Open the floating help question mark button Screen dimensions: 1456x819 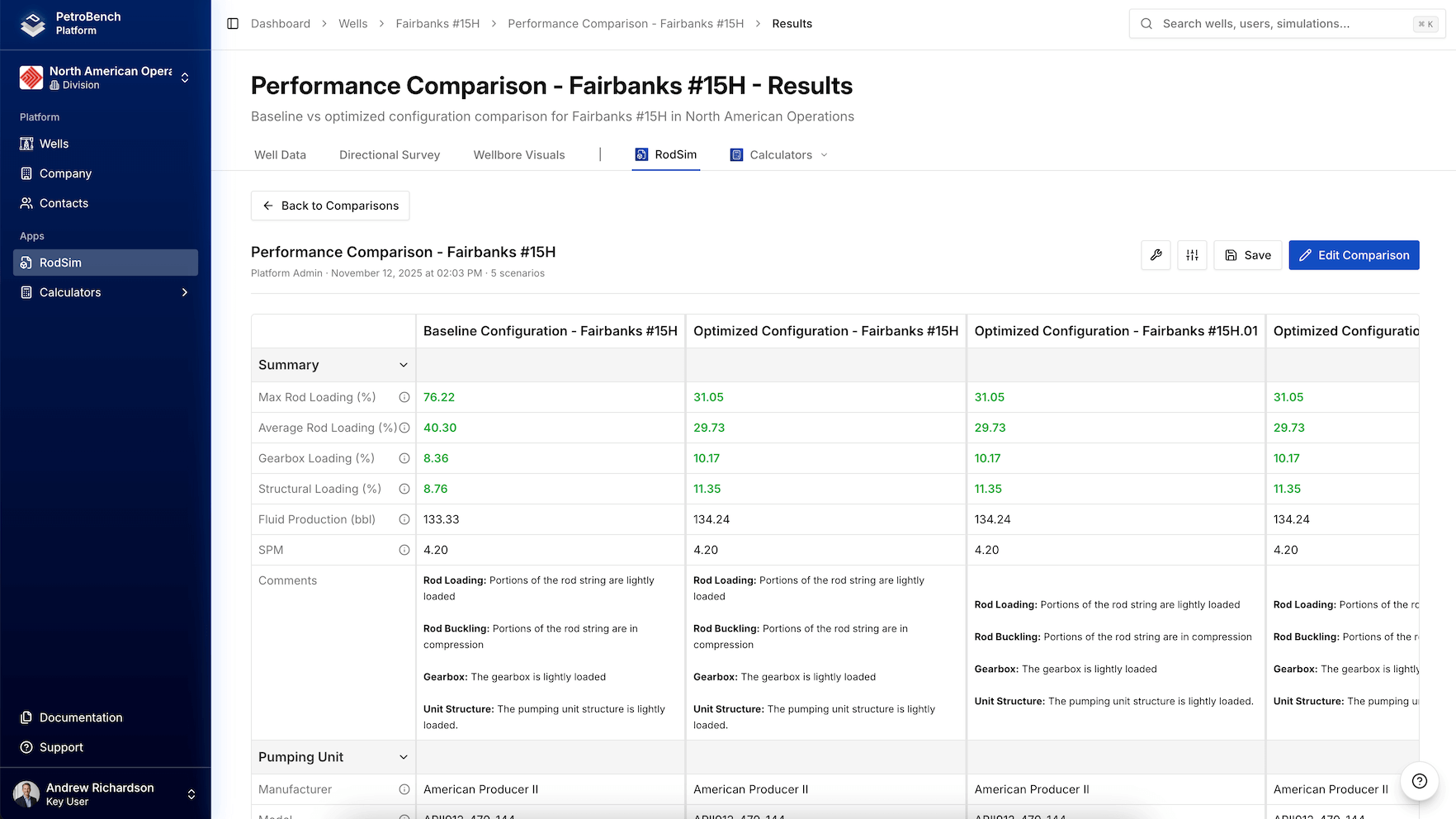[x=1419, y=781]
